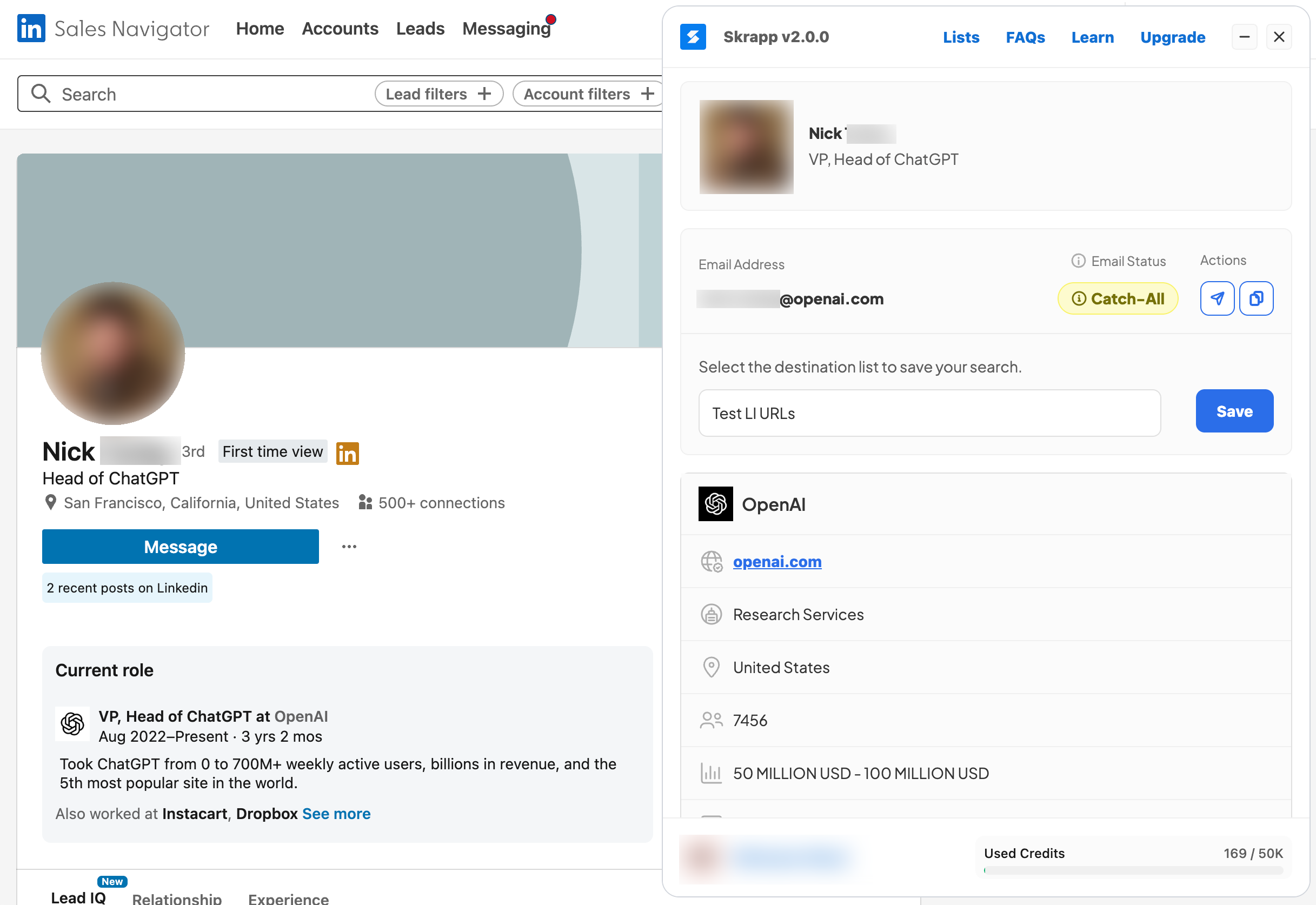This screenshot has height=905, width=1316.
Task: Click the connections people icon
Action: pos(365,502)
